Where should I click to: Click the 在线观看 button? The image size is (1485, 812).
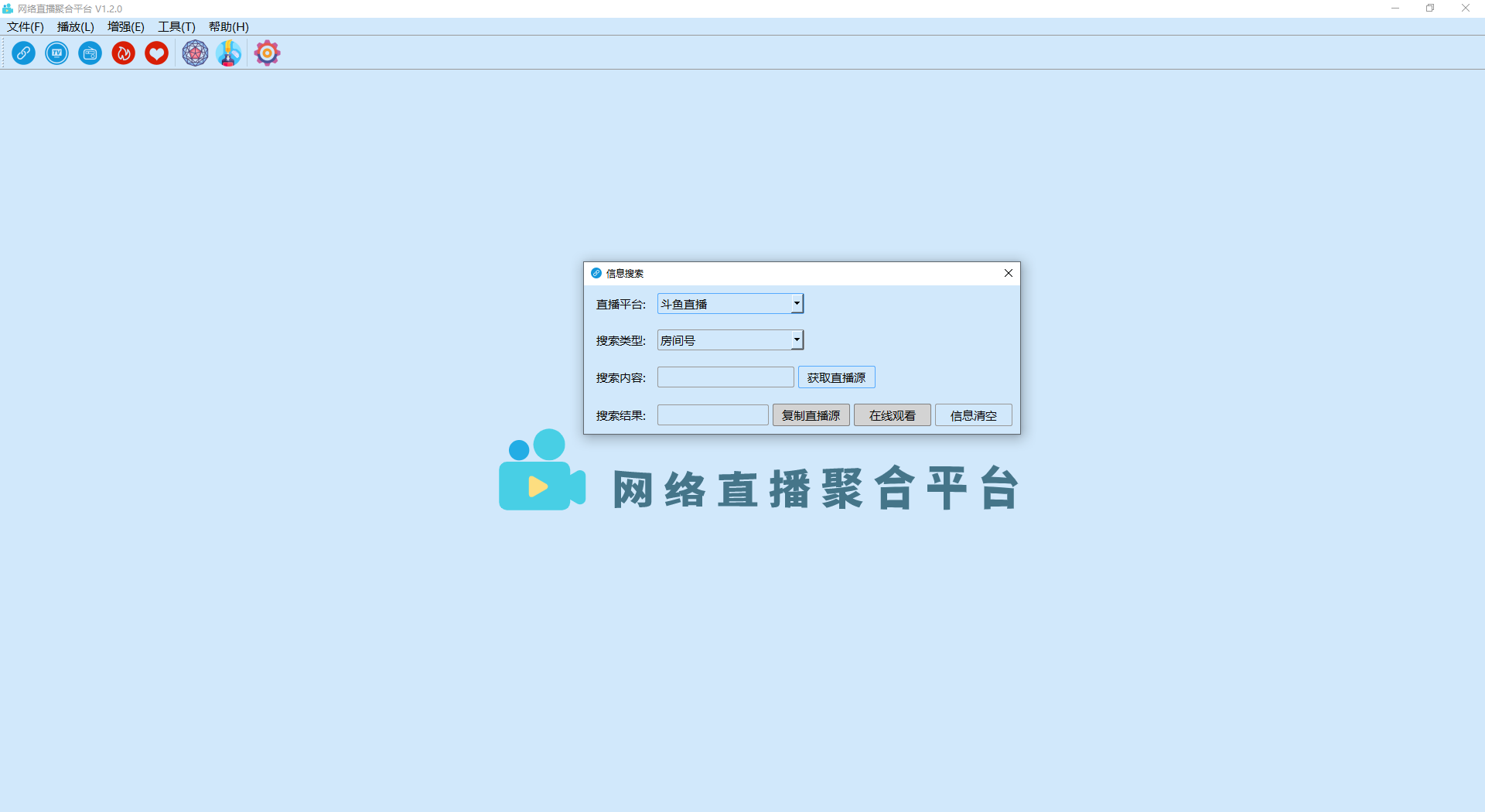(x=892, y=415)
